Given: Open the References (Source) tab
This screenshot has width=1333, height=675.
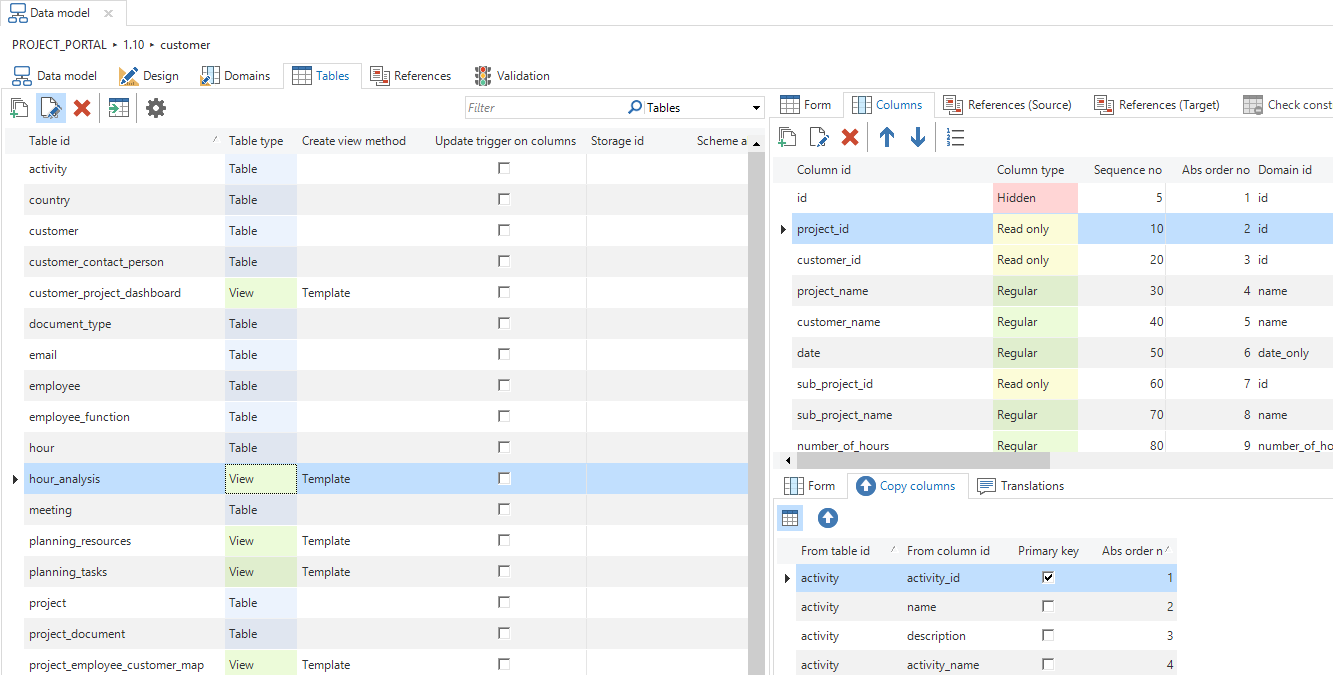Looking at the screenshot, I should 1008,105.
